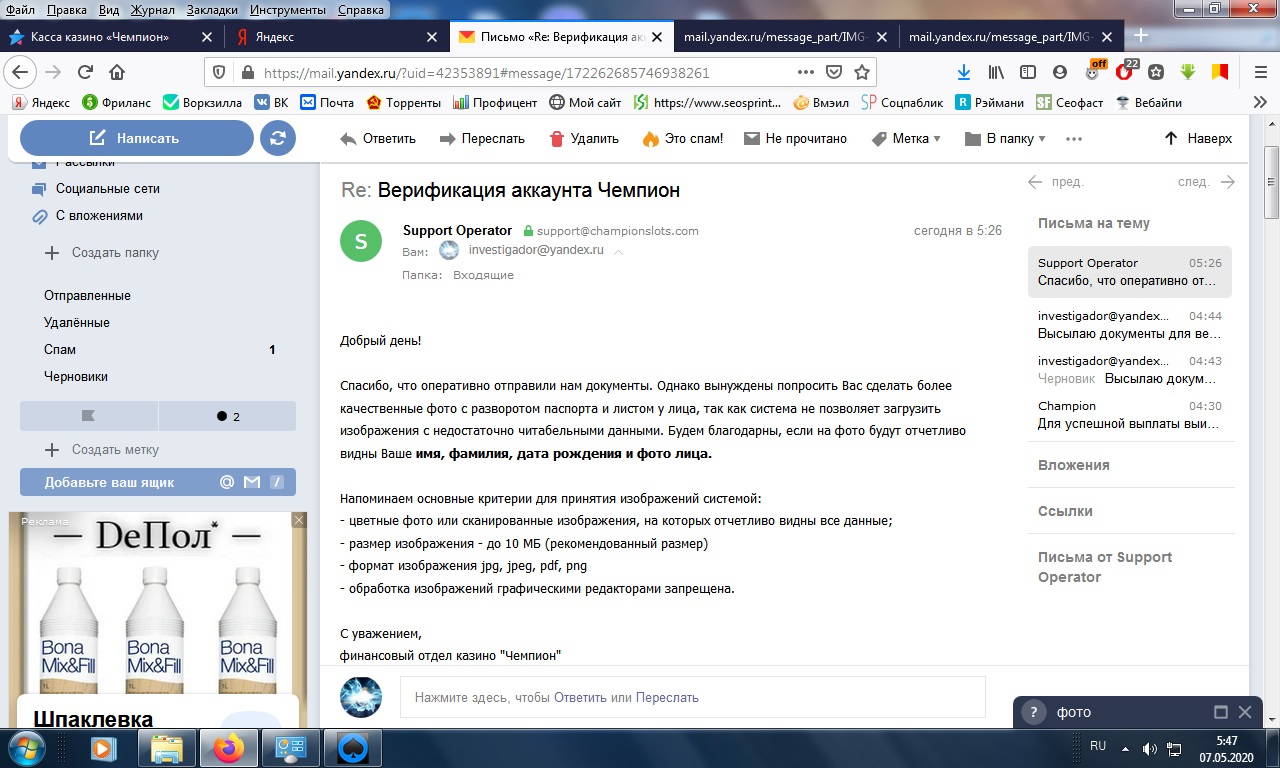The height and width of the screenshot is (768, 1280).
Task: Click Ответить link in quick reply box
Action: [x=580, y=698]
